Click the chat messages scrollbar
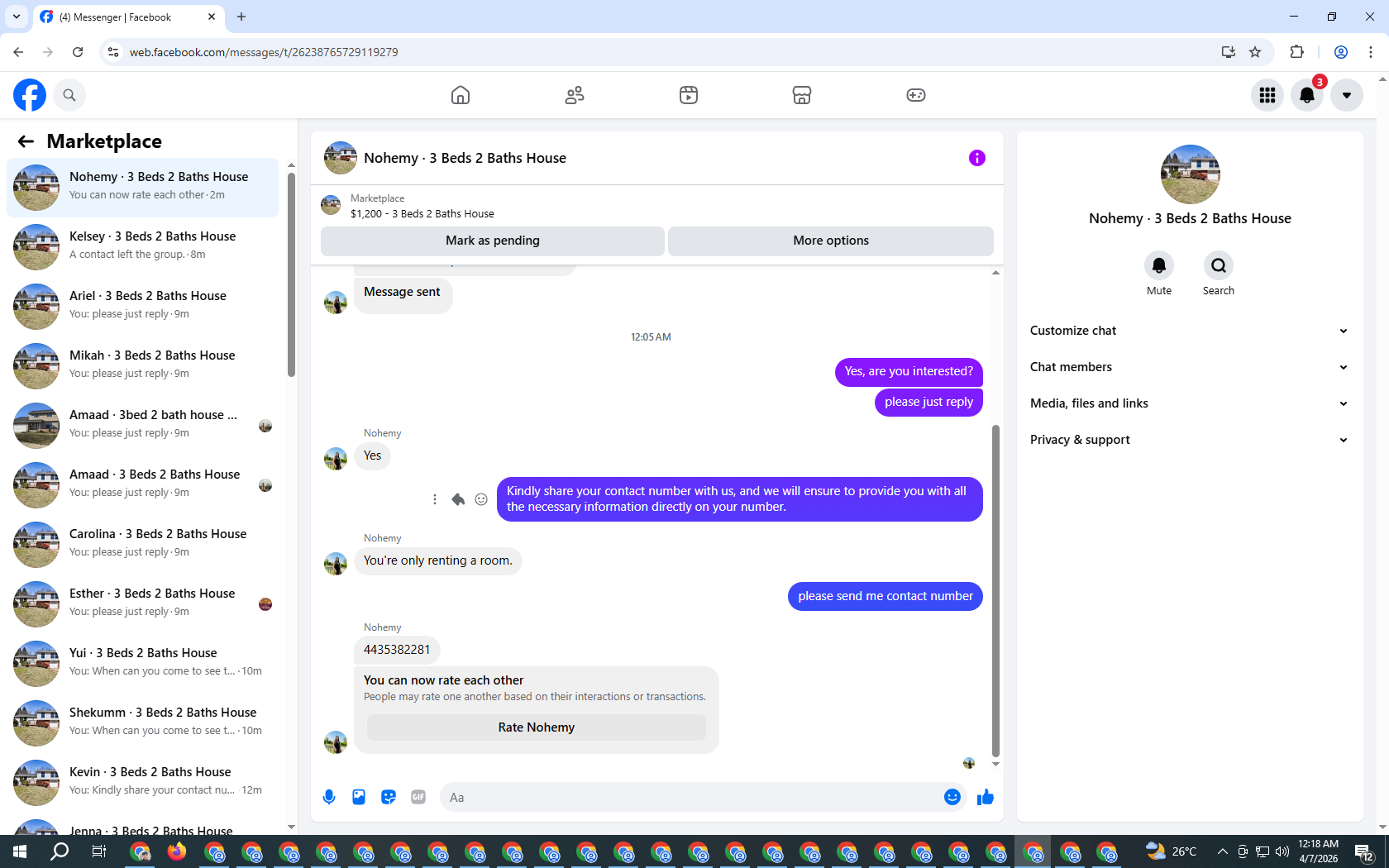This screenshot has height=868, width=1389. click(x=995, y=591)
